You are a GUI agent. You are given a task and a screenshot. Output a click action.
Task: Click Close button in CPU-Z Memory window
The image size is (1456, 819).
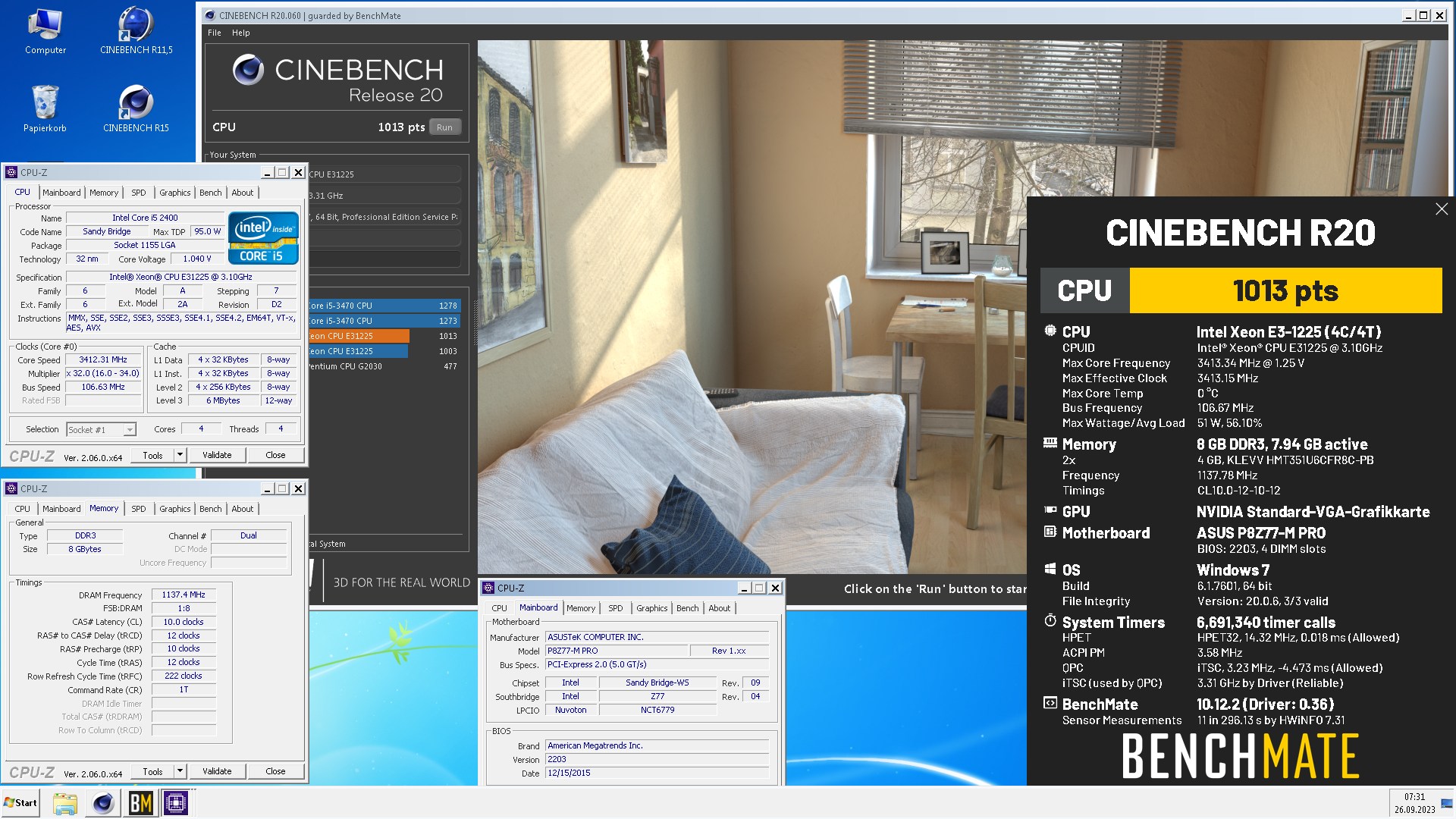[x=275, y=771]
